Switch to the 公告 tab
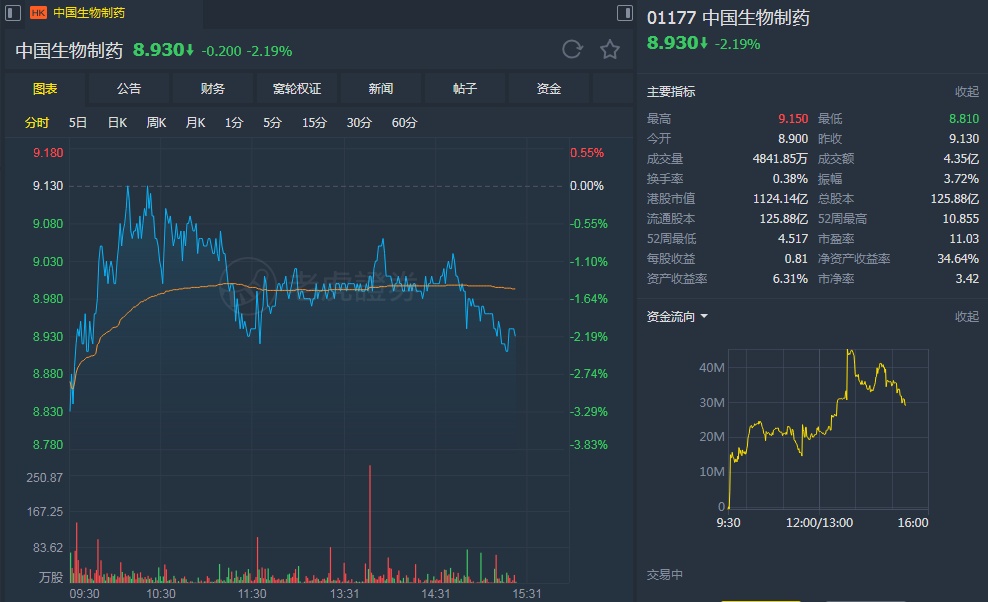This screenshot has width=988, height=602. (129, 89)
